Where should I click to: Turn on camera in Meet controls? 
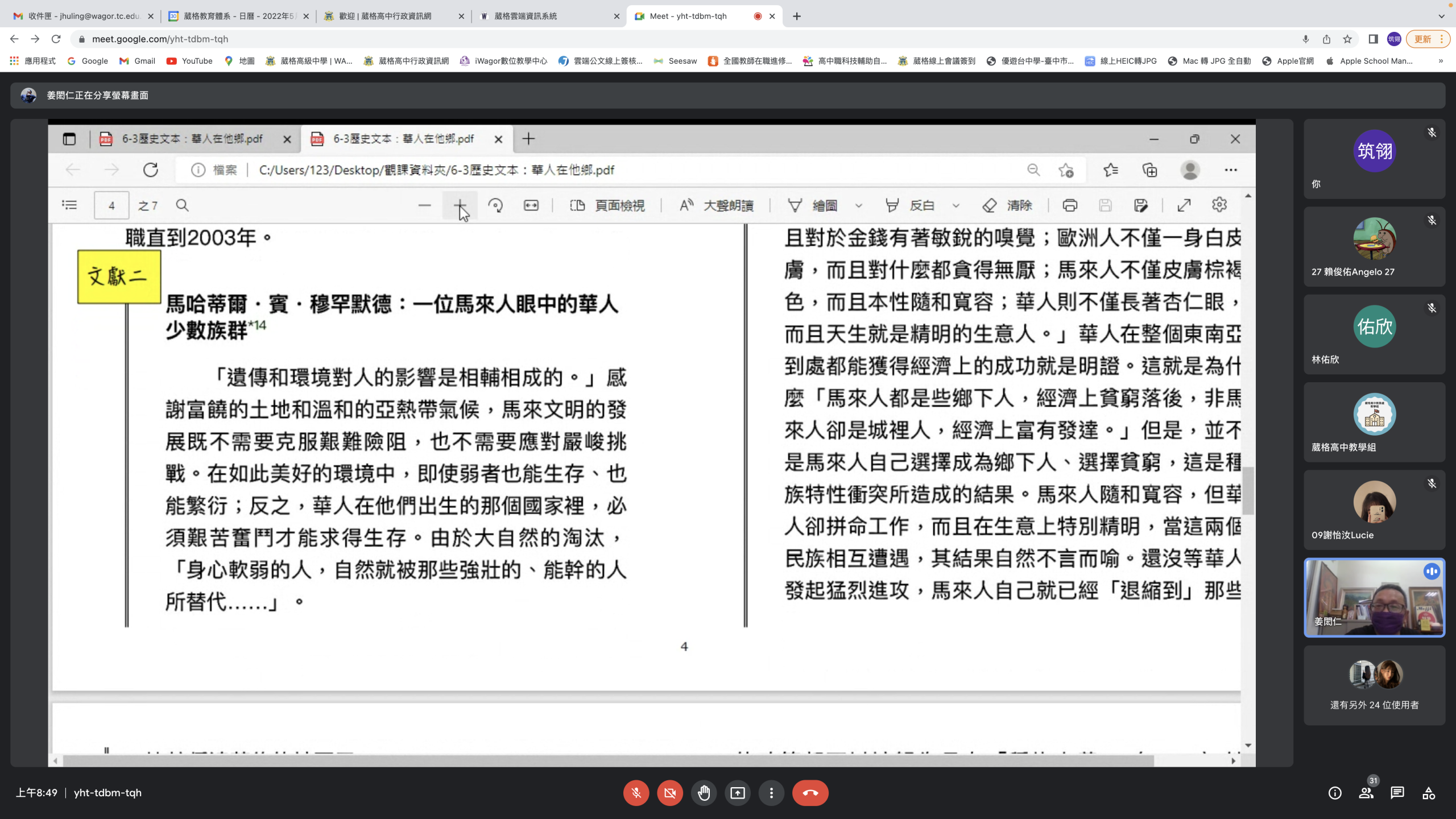point(670,793)
